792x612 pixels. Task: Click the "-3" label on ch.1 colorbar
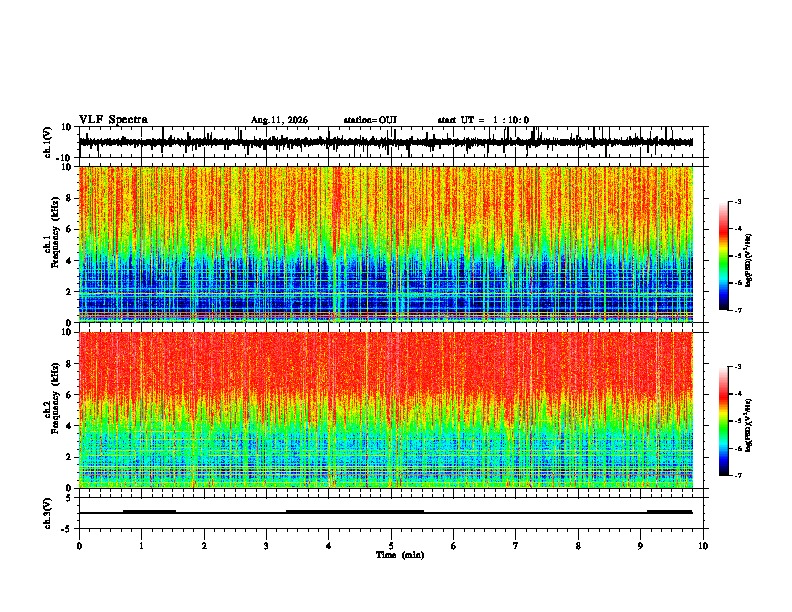(x=737, y=201)
